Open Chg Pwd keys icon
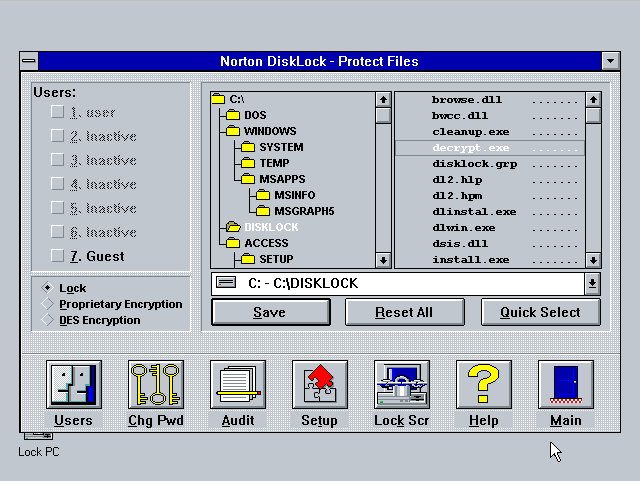The height and width of the screenshot is (481, 640). point(156,384)
